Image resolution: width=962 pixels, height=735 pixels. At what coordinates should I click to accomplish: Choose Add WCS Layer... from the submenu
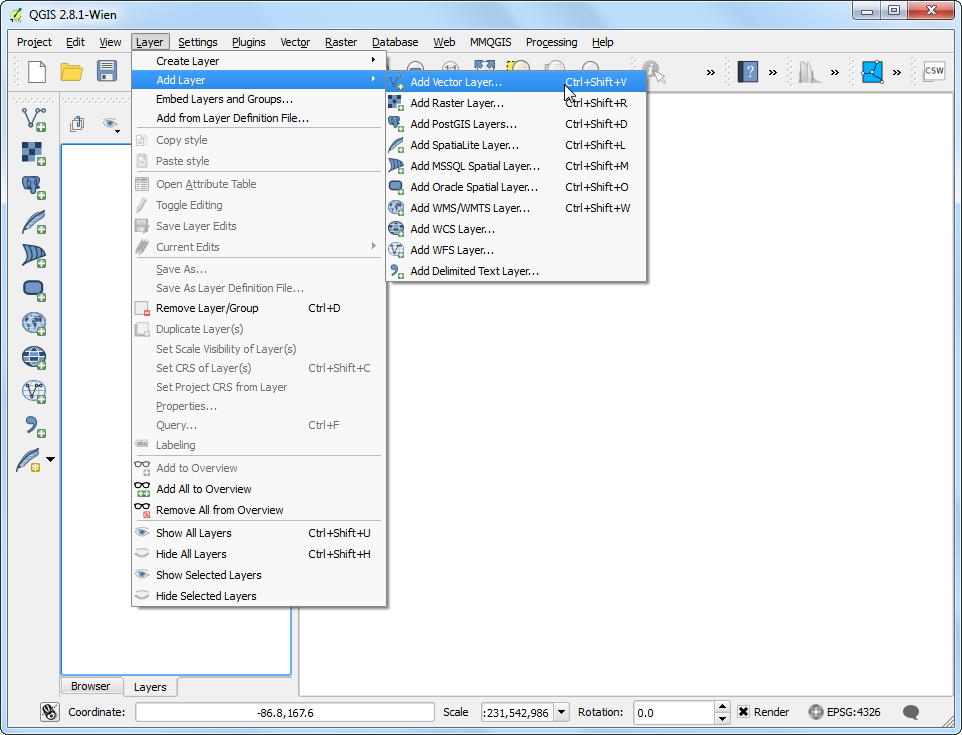(516, 229)
